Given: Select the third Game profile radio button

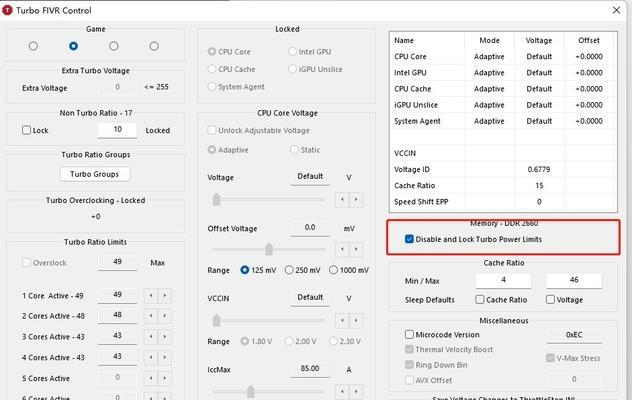Looking at the screenshot, I should click(114, 46).
